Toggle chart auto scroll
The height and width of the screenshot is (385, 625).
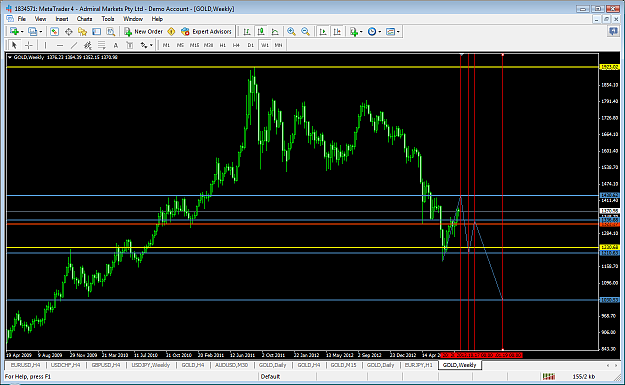[323, 31]
